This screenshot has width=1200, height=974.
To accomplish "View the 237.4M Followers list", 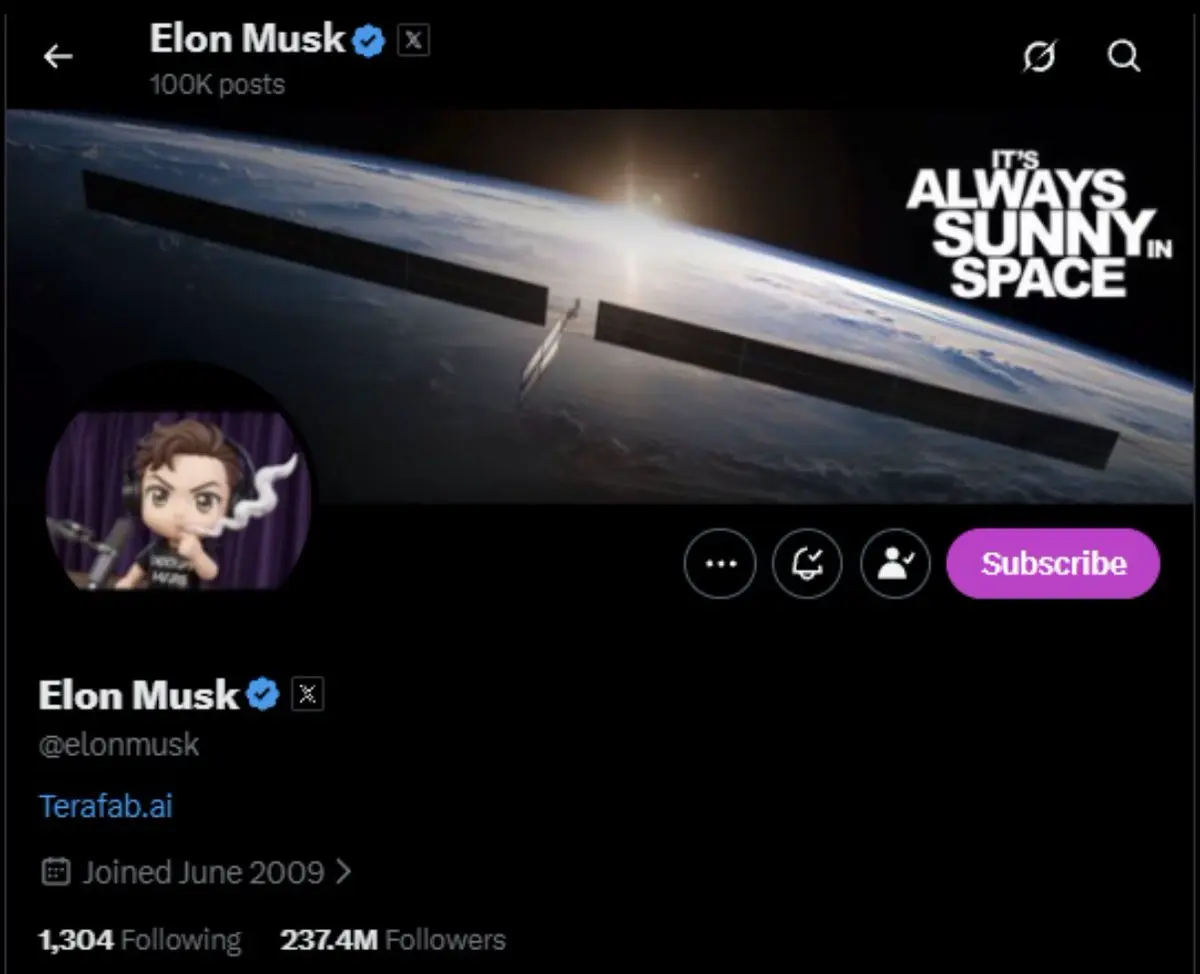I will pos(393,940).
